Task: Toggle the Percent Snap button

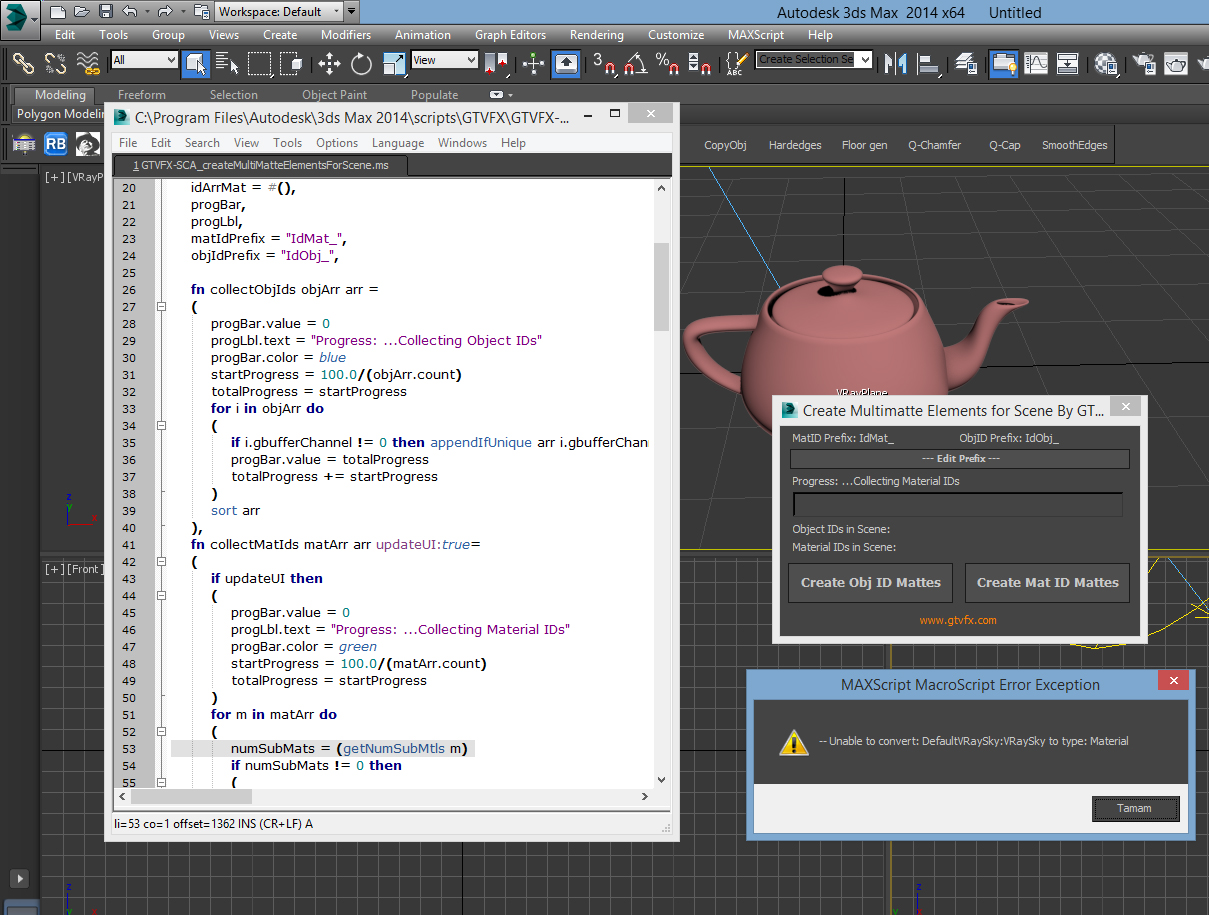Action: point(667,64)
